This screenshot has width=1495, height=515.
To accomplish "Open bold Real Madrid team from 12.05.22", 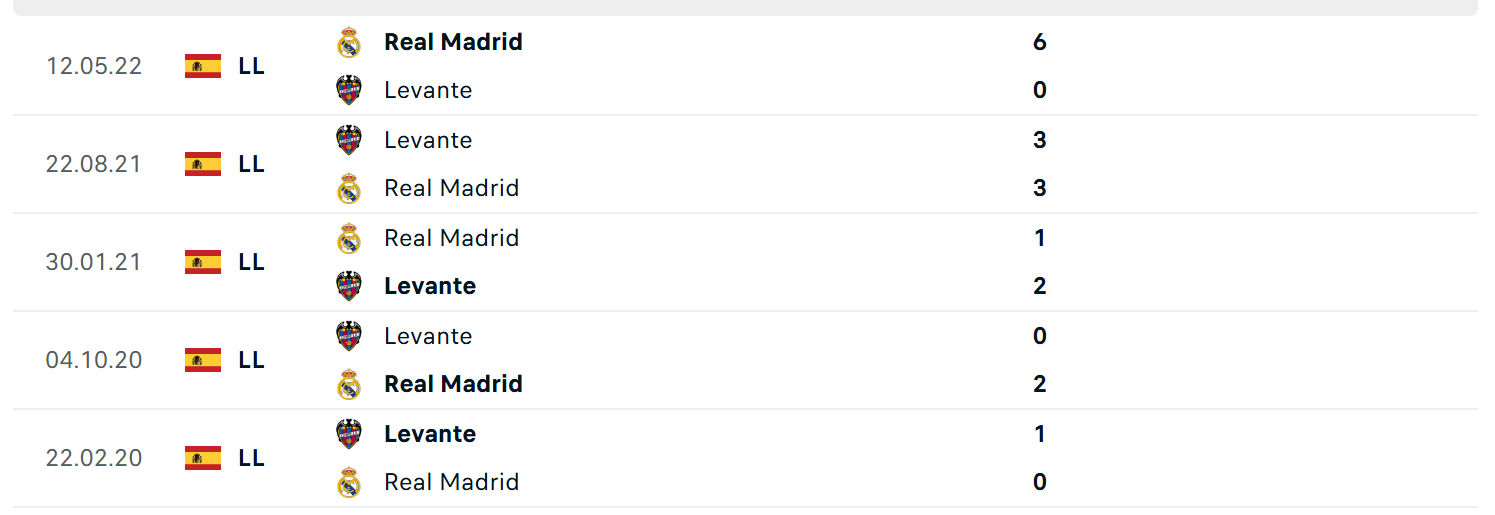I will (453, 42).
